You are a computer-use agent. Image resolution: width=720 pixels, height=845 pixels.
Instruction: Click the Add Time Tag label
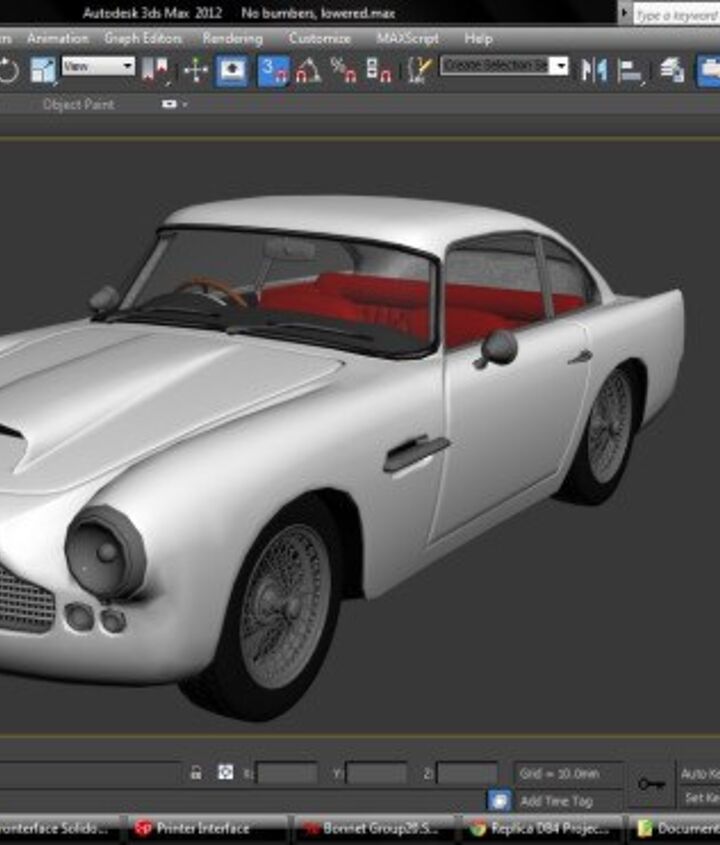[x=556, y=801]
